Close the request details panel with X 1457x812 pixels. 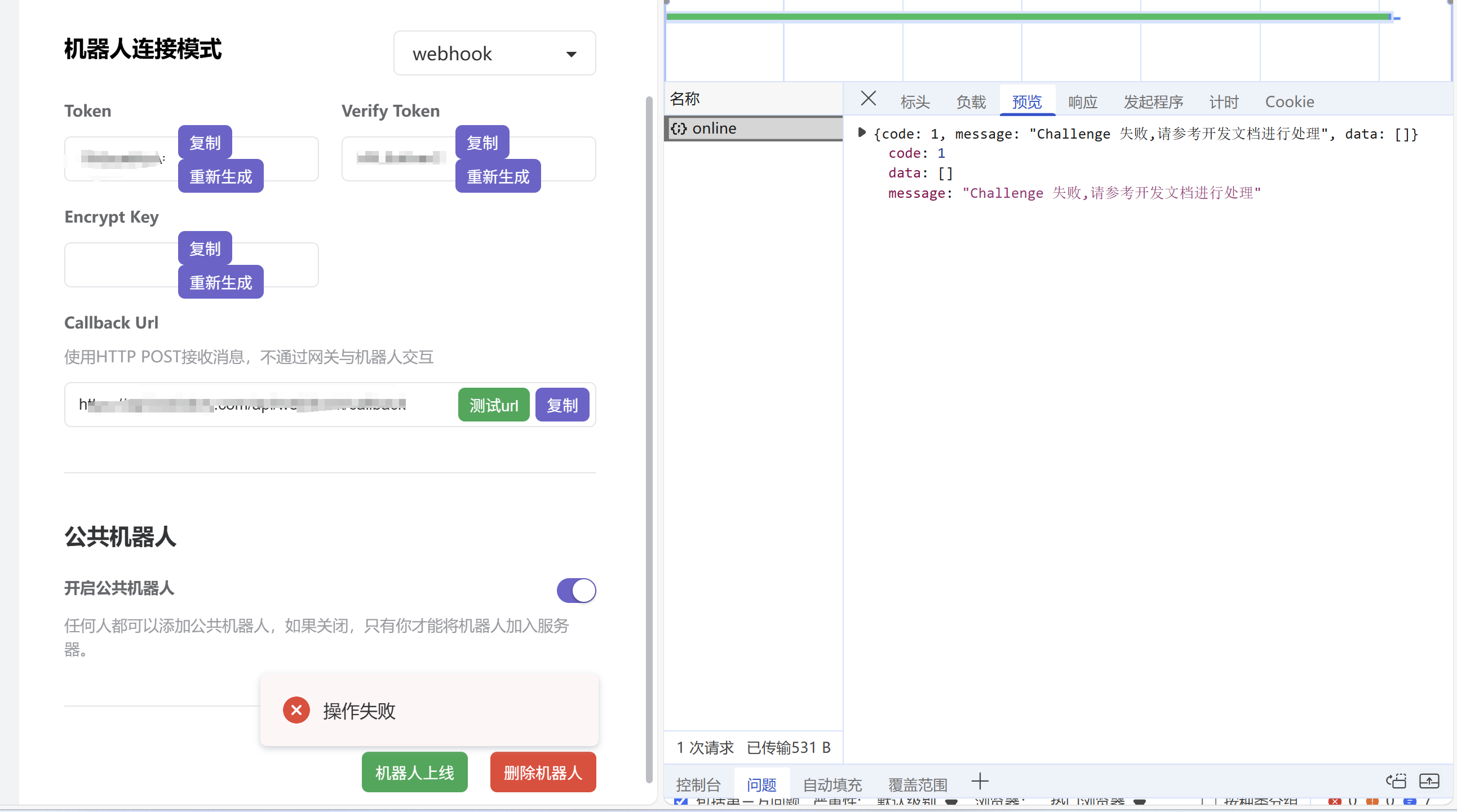pos(867,99)
